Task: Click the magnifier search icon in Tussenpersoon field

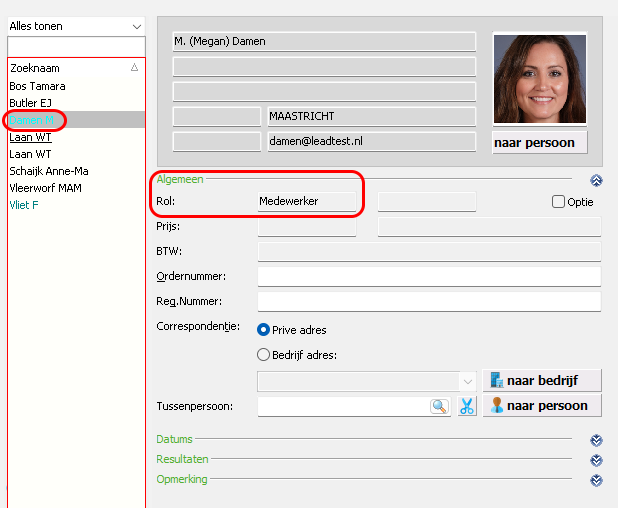Action: tap(439, 406)
